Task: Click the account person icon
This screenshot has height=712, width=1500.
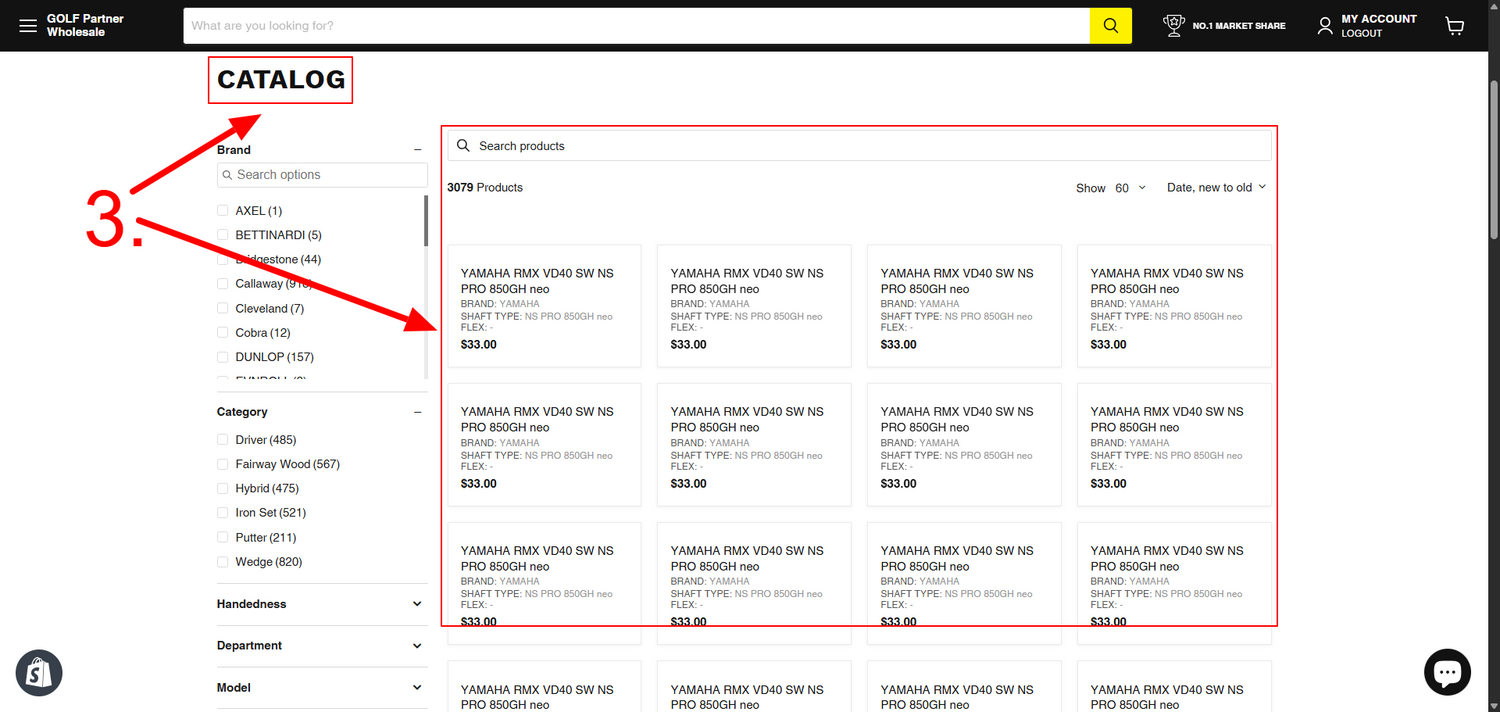Action: [x=1325, y=26]
